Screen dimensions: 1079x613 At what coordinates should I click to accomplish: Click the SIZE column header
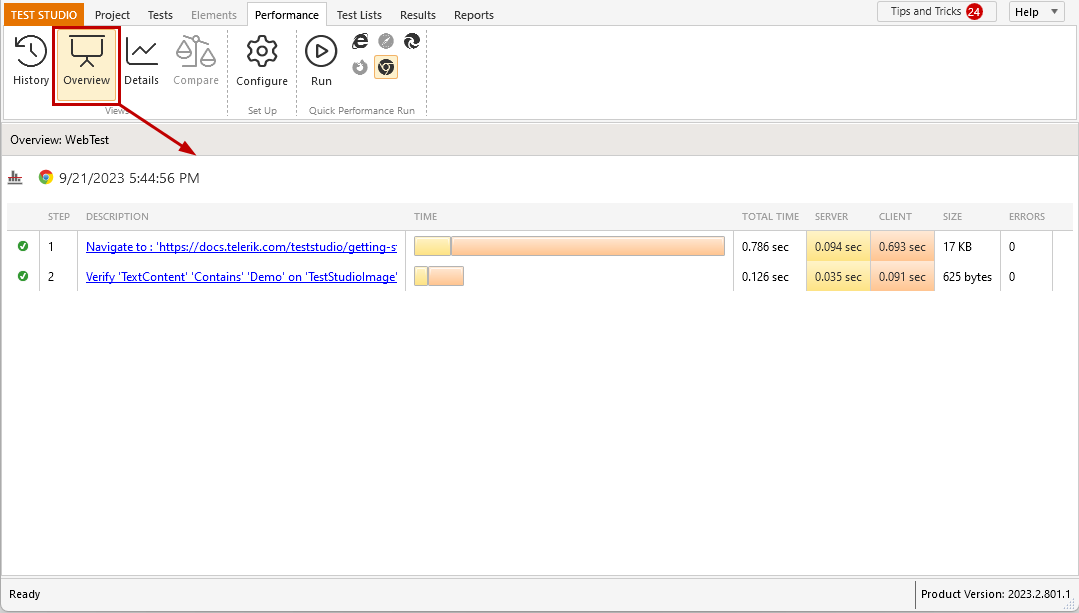click(952, 217)
